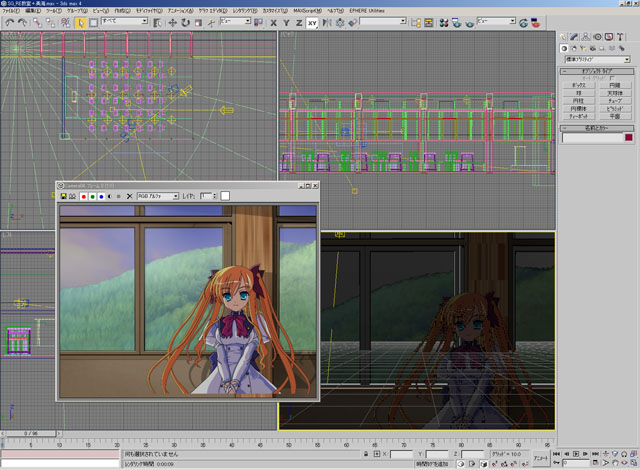Screen dimensions: 640x470
Task: Open the reference coordinate system dropdown
Action: [236, 21]
